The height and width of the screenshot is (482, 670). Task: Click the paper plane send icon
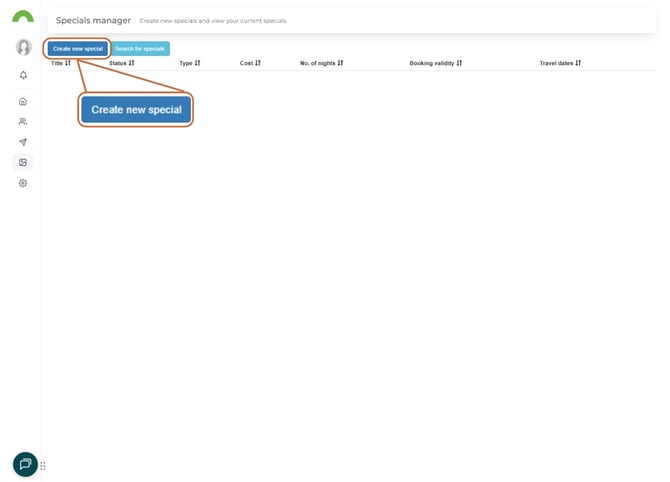coord(23,142)
